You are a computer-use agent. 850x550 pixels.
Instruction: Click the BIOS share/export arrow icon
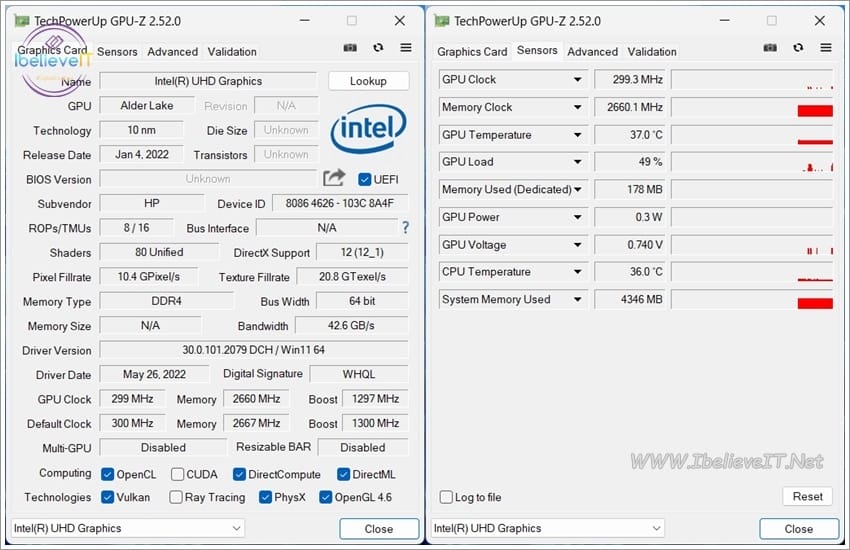(334, 178)
